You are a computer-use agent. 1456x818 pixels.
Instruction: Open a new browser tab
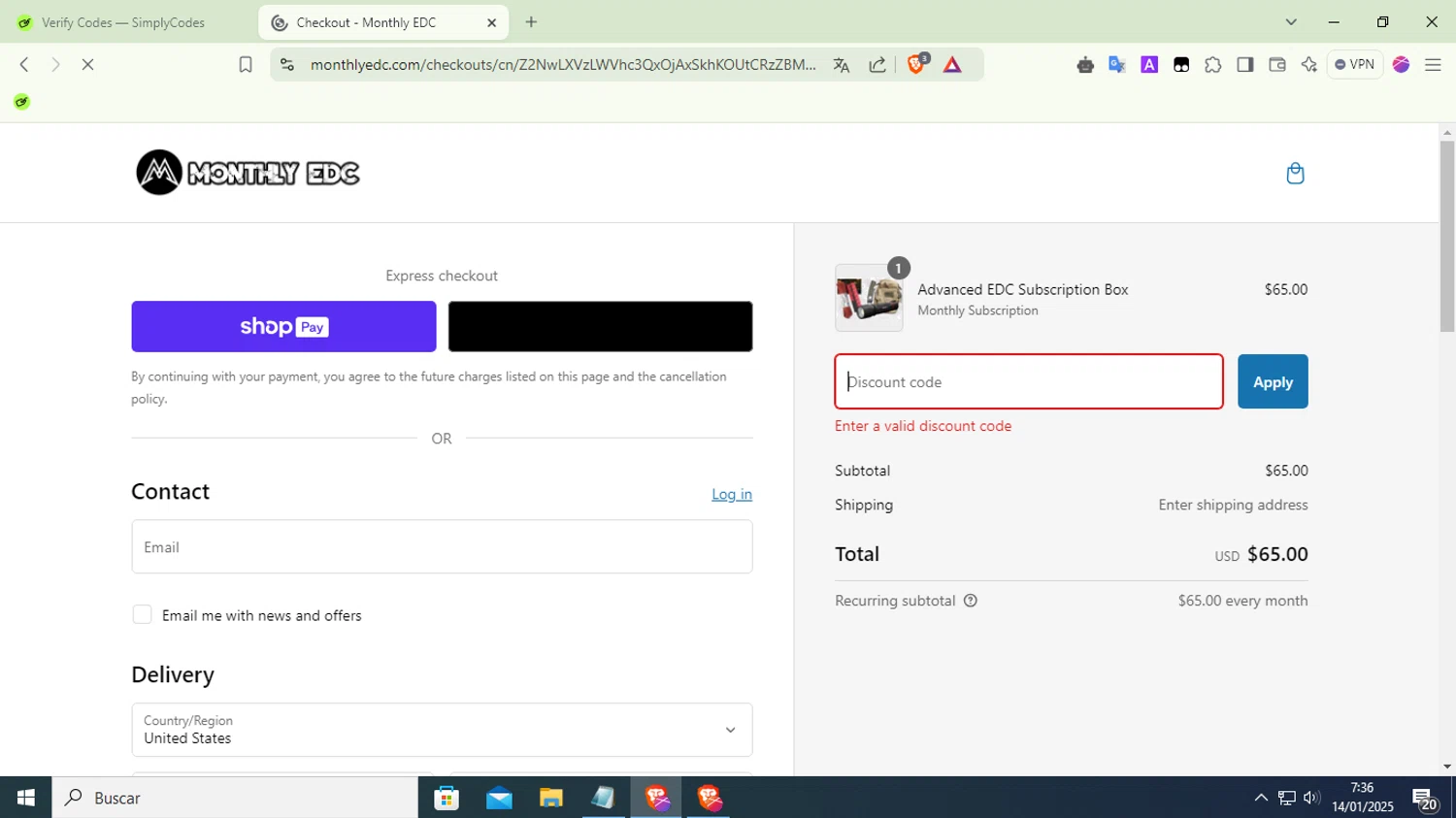point(531,22)
